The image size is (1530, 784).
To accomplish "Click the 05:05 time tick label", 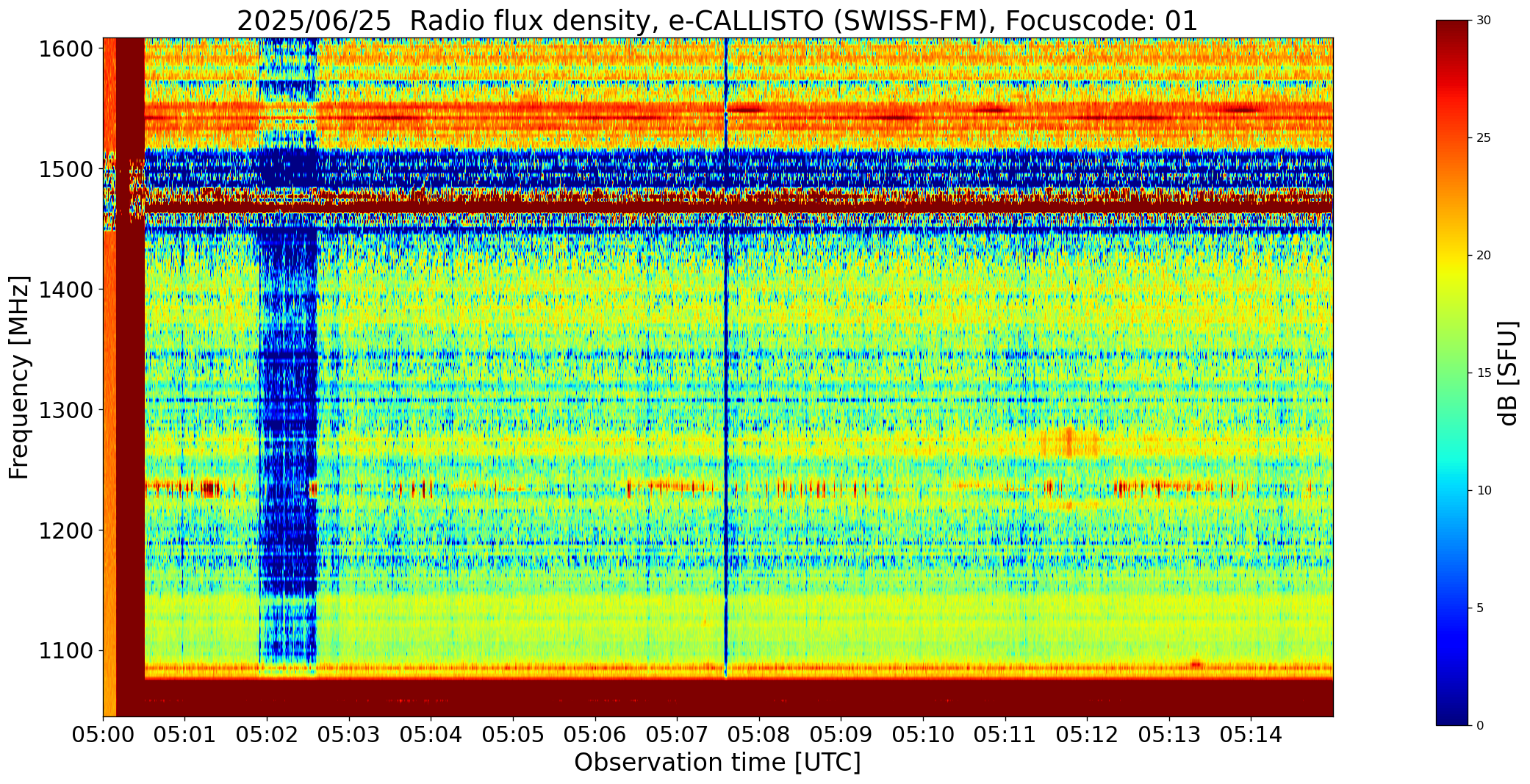I will 513,735.
